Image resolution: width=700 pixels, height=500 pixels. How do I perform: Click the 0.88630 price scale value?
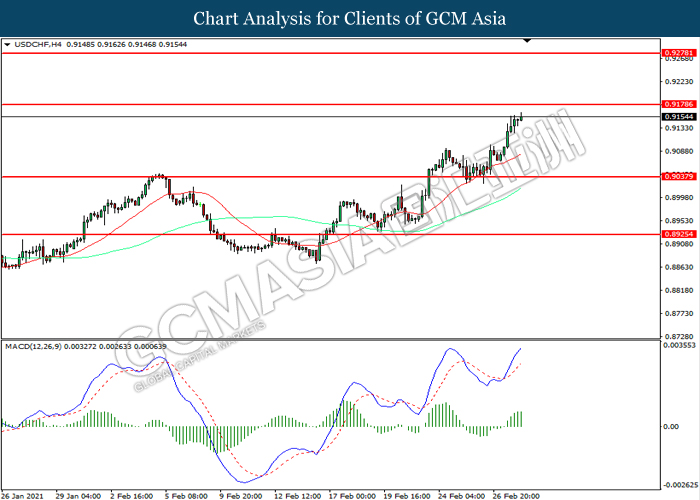point(679,267)
